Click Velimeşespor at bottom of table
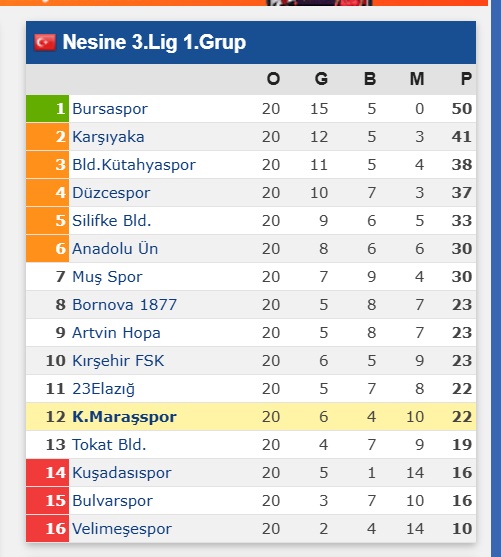 (x=122, y=529)
